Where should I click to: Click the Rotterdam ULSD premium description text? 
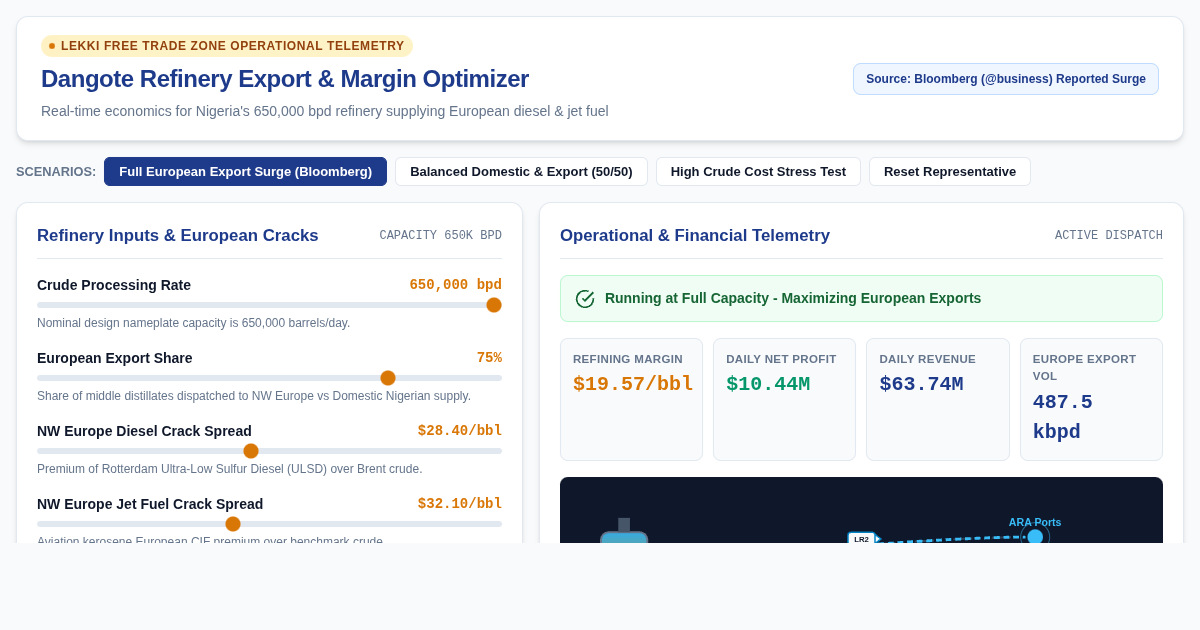pos(230,469)
